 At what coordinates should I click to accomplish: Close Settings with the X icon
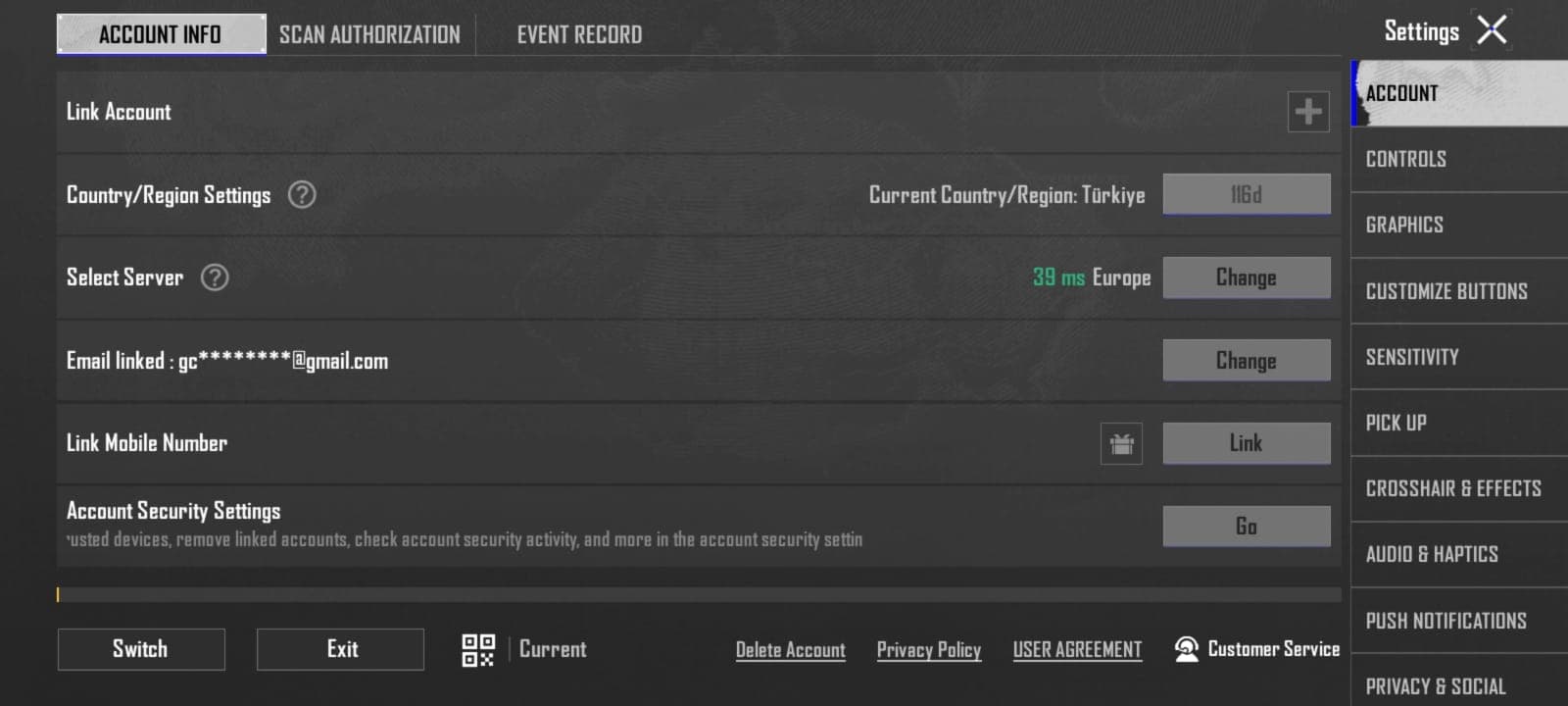coord(1492,30)
